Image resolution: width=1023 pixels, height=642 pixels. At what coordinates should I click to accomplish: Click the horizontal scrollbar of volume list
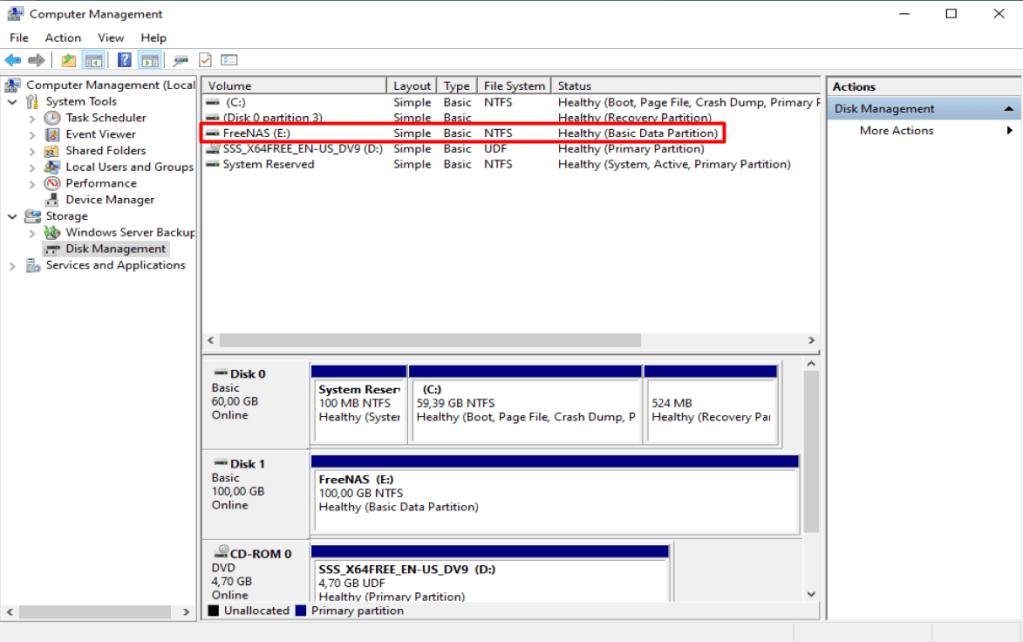tap(431, 341)
